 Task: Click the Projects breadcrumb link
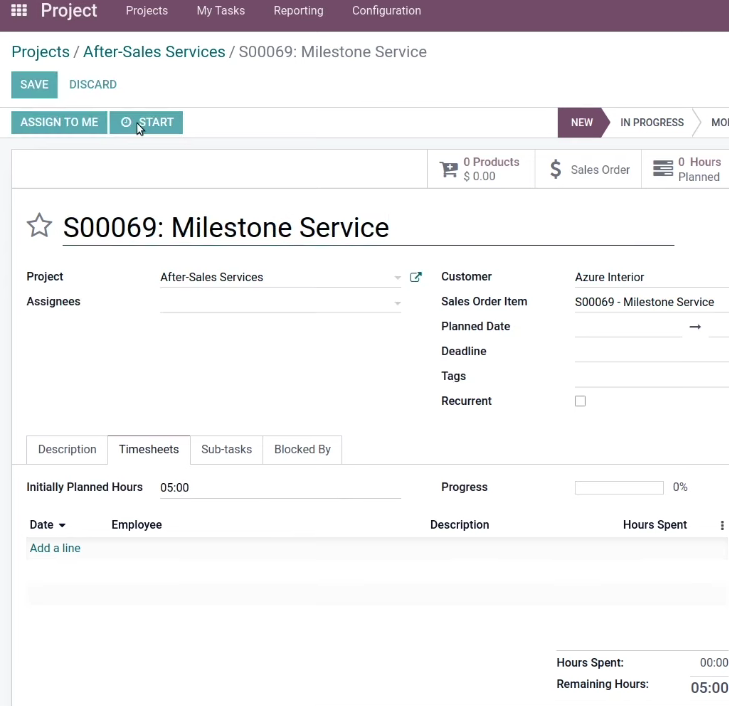pos(40,52)
